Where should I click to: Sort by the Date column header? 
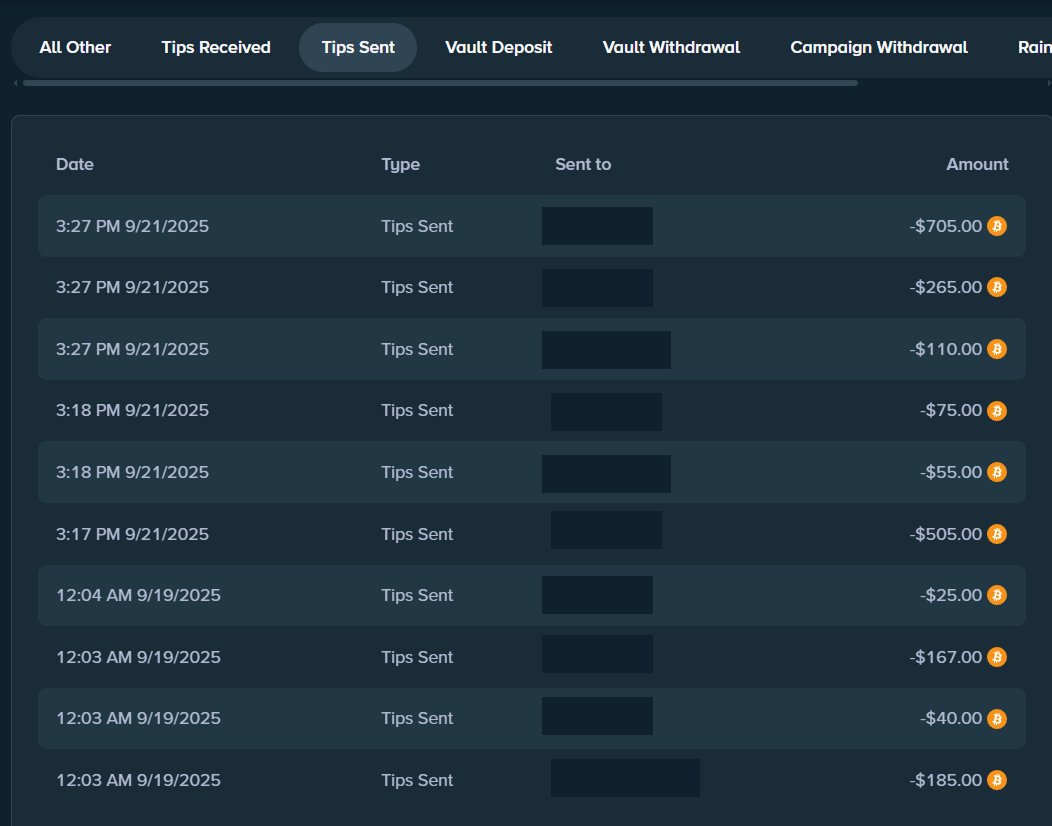(x=75, y=164)
